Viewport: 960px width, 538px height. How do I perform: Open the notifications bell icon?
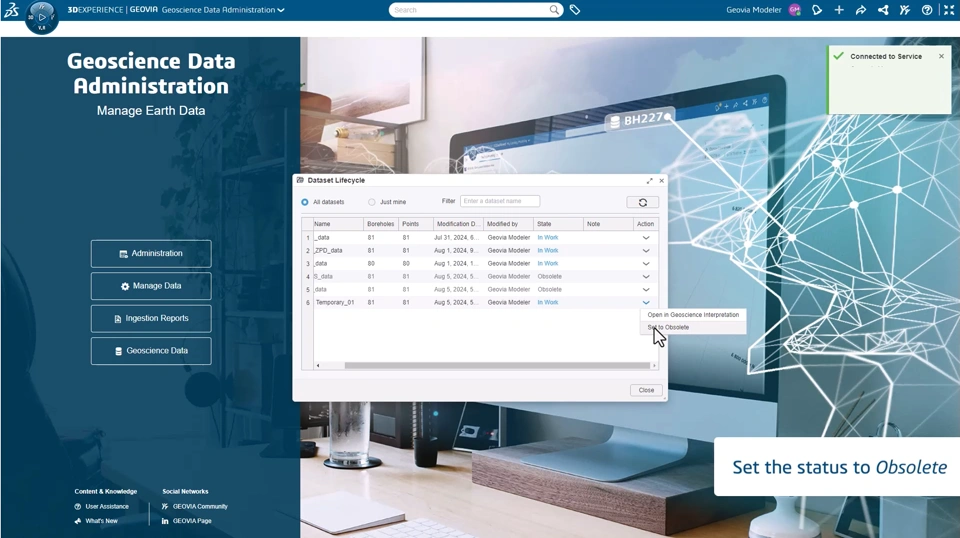click(x=817, y=10)
